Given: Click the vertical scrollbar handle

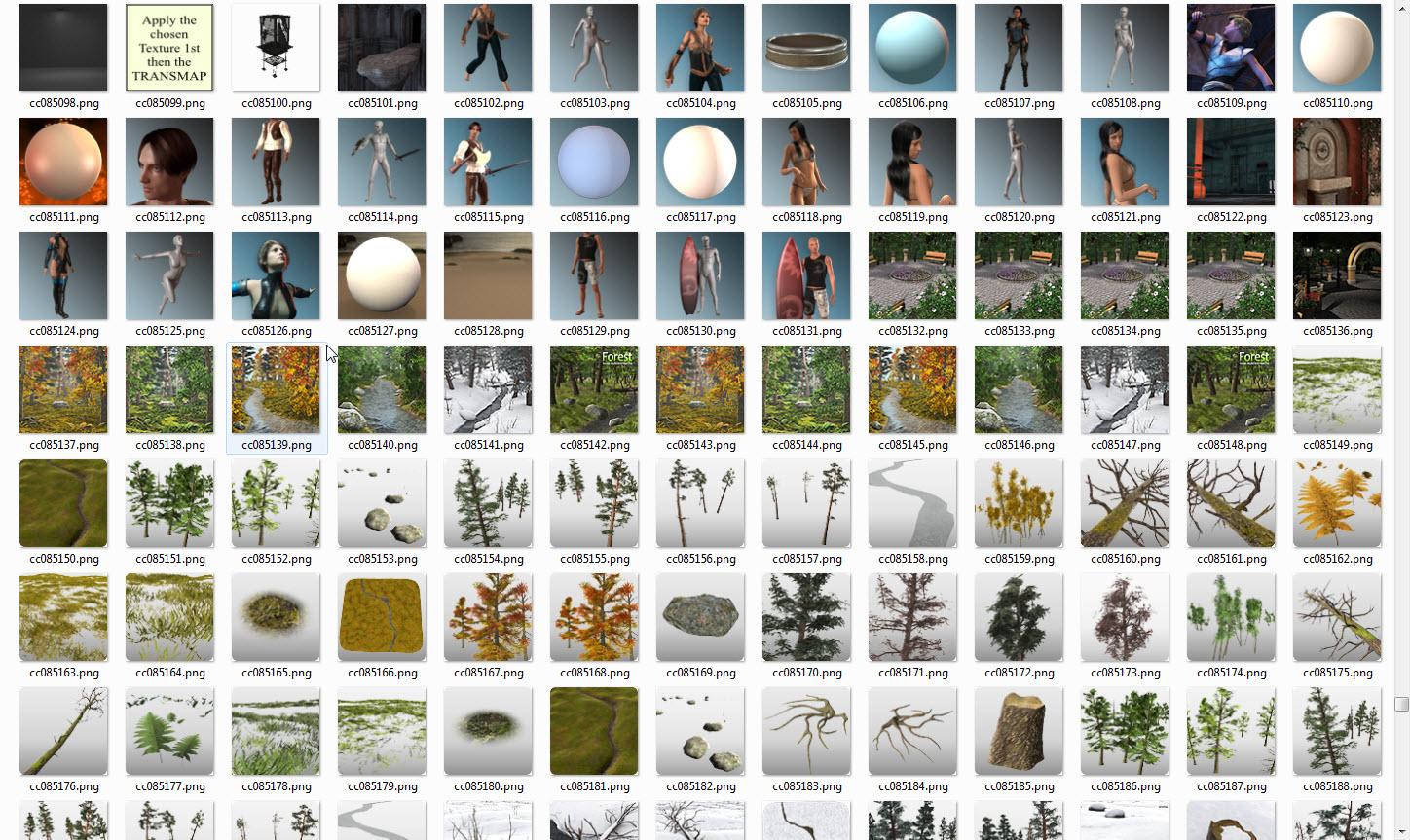Looking at the screenshot, I should pyautogui.click(x=1401, y=704).
